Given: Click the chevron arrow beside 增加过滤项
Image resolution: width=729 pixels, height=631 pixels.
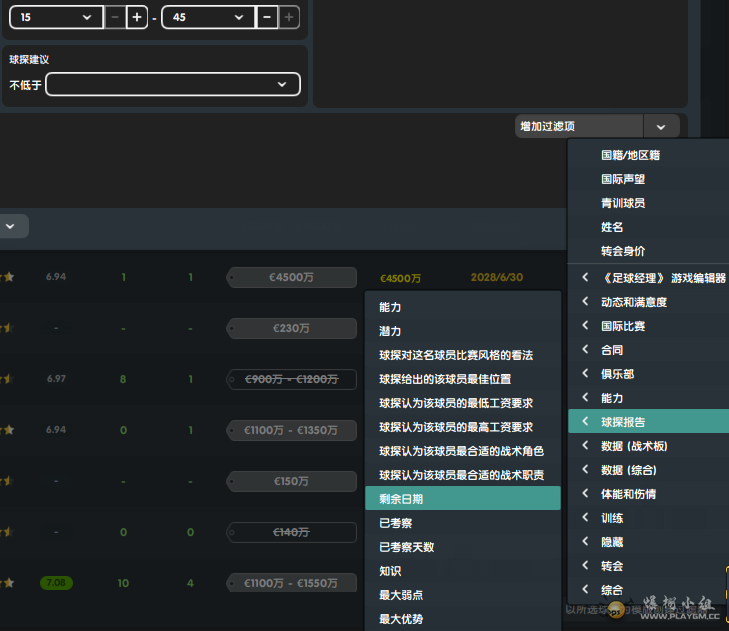Looking at the screenshot, I should coord(661,127).
